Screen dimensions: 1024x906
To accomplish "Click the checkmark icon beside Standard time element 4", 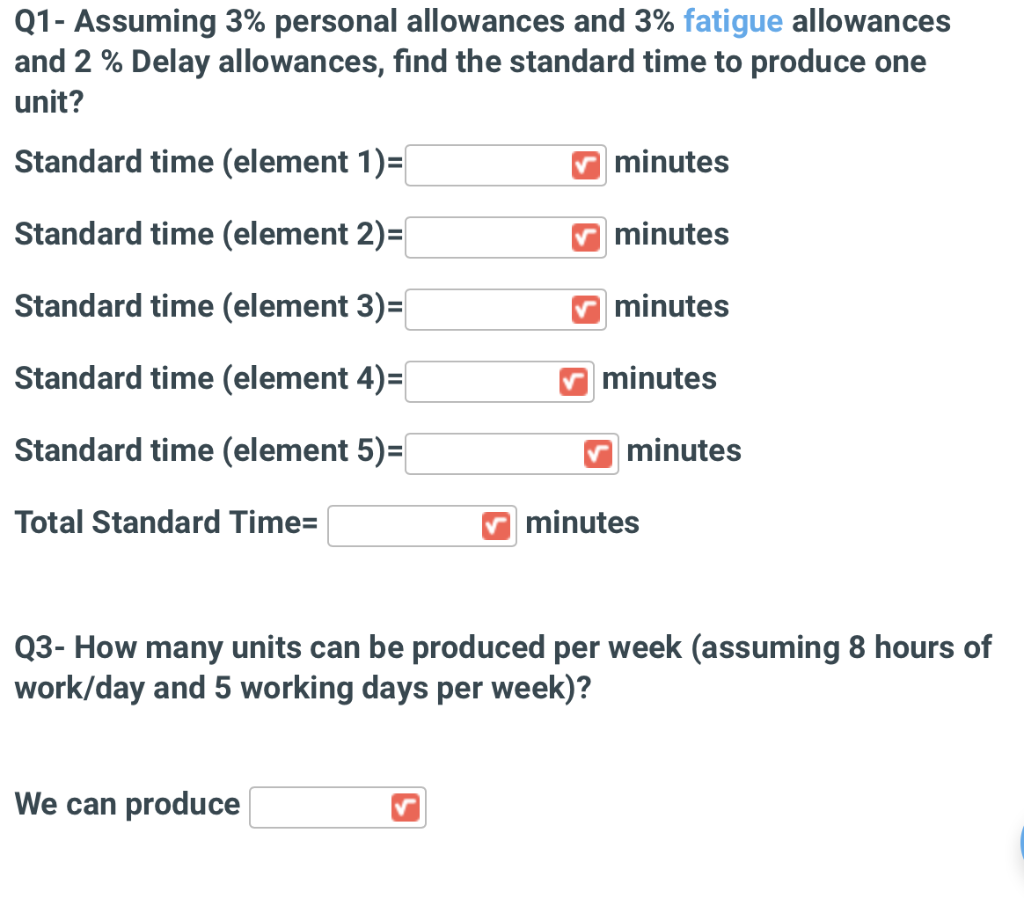I will 573,381.
